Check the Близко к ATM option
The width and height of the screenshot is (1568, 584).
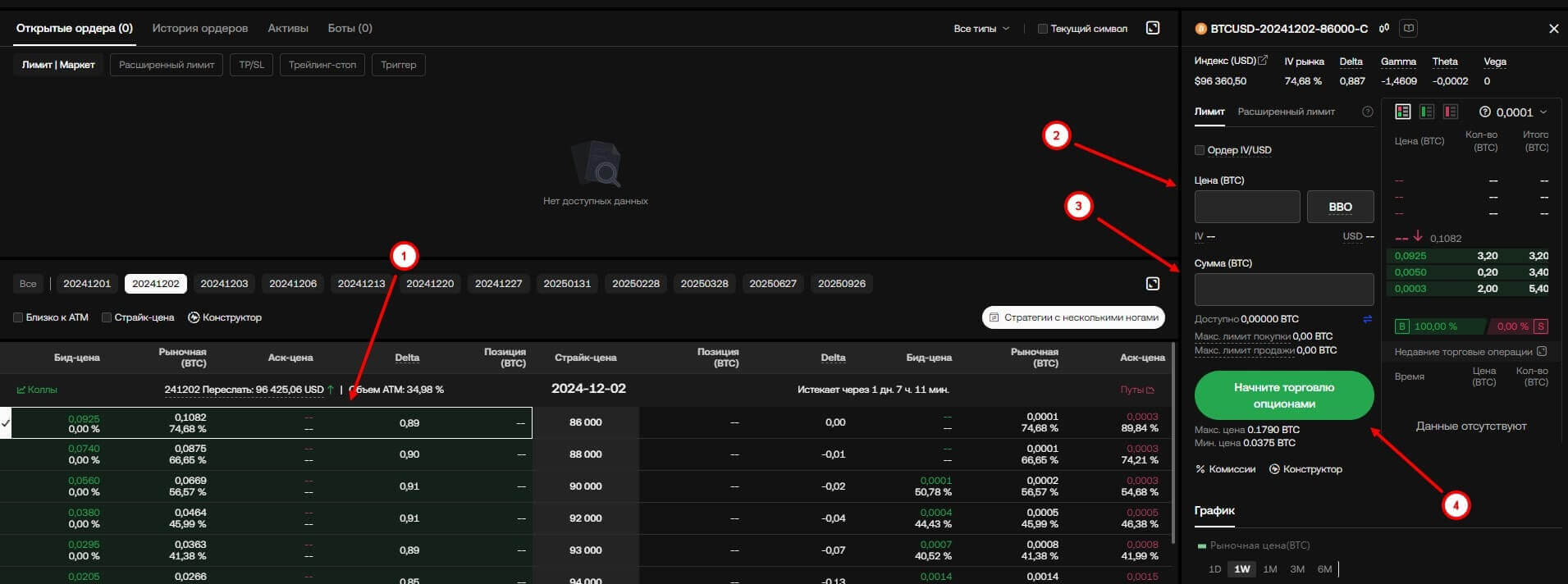tap(18, 317)
